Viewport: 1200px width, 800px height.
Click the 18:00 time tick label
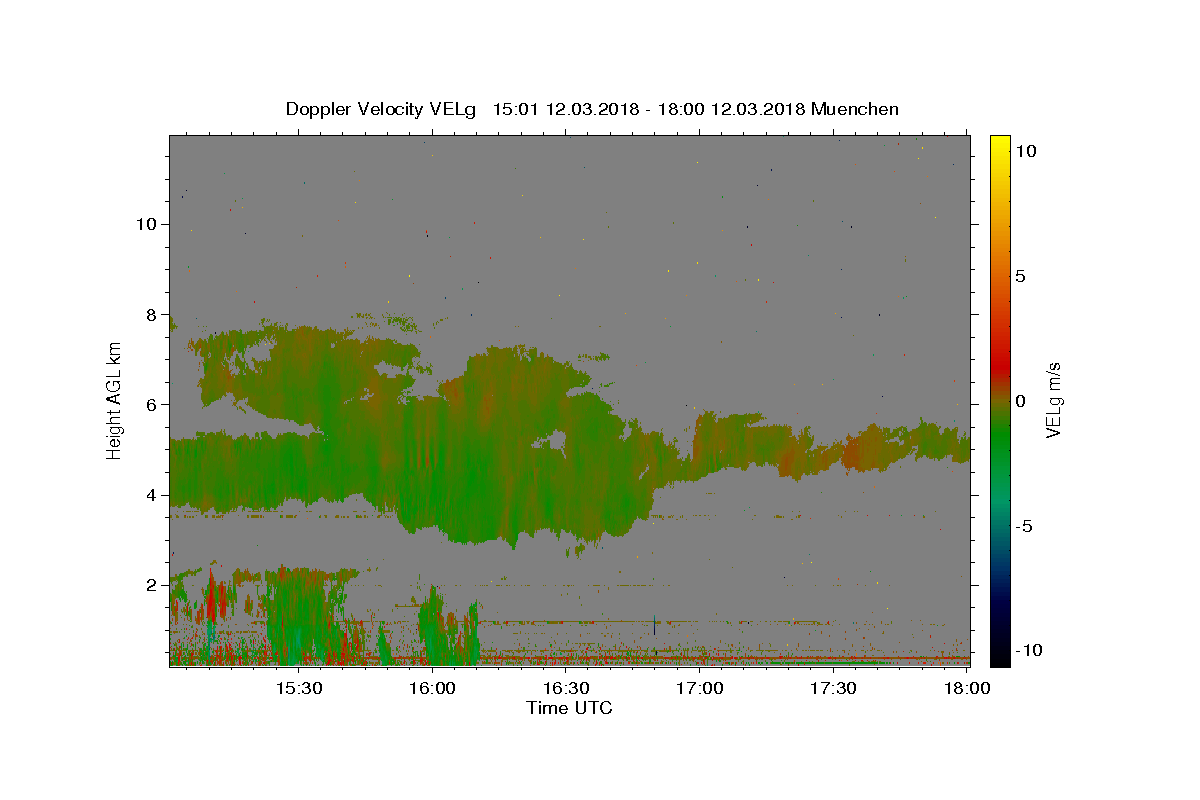[967, 688]
